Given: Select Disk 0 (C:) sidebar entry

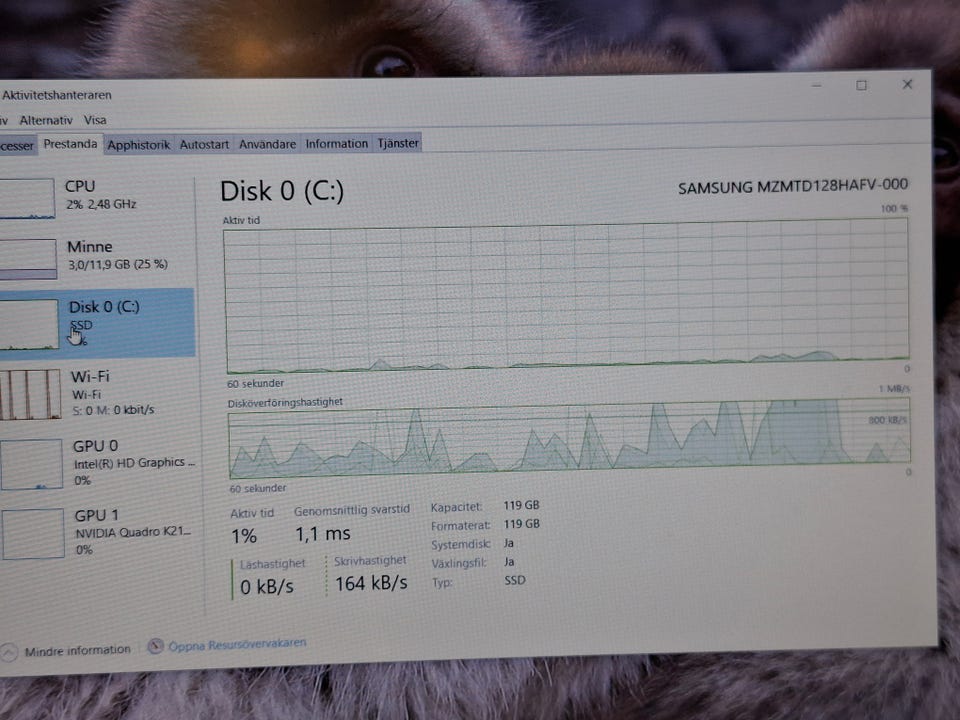Looking at the screenshot, I should tap(97, 323).
